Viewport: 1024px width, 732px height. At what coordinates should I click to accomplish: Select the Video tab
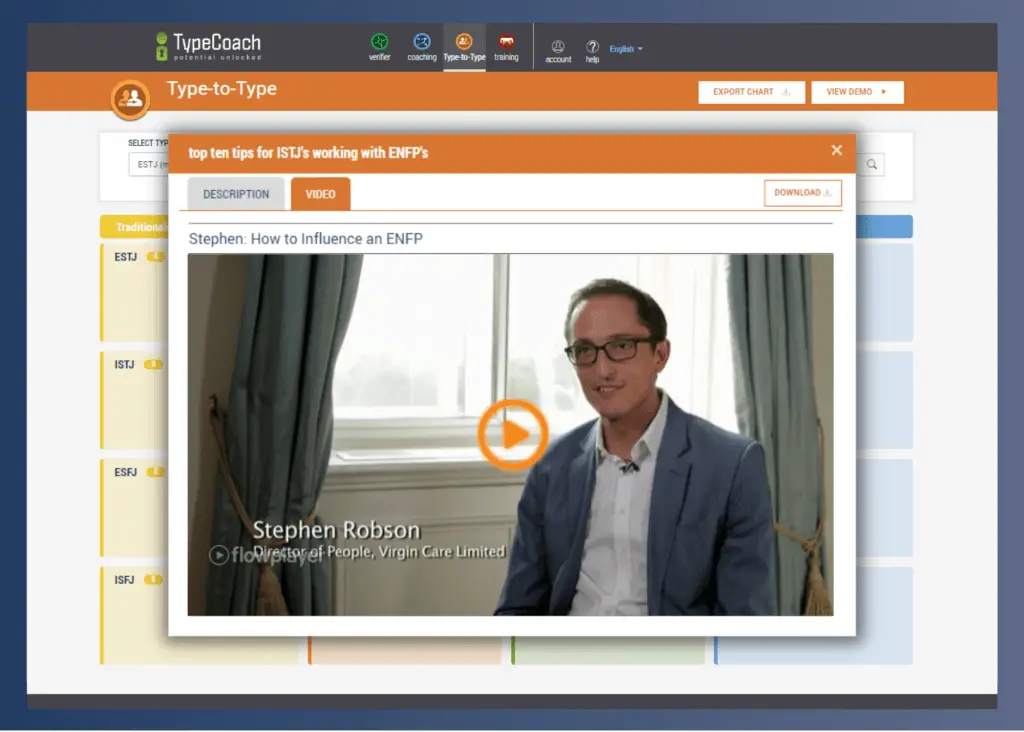pyautogui.click(x=320, y=194)
